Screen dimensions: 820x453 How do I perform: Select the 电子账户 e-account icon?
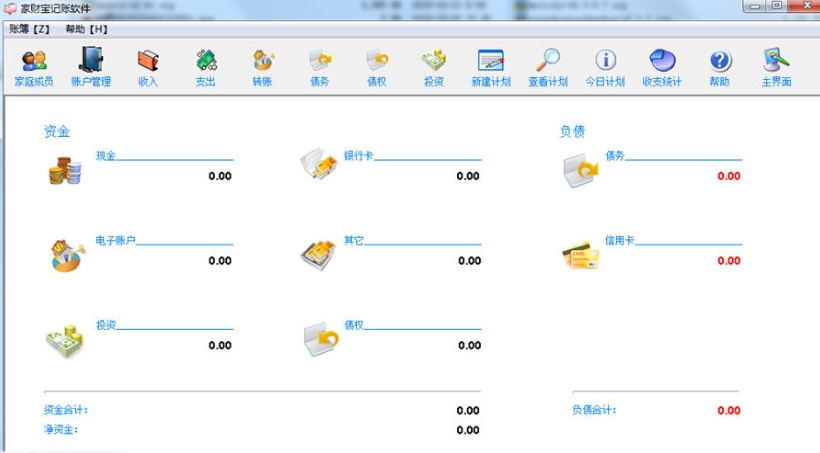point(66,256)
